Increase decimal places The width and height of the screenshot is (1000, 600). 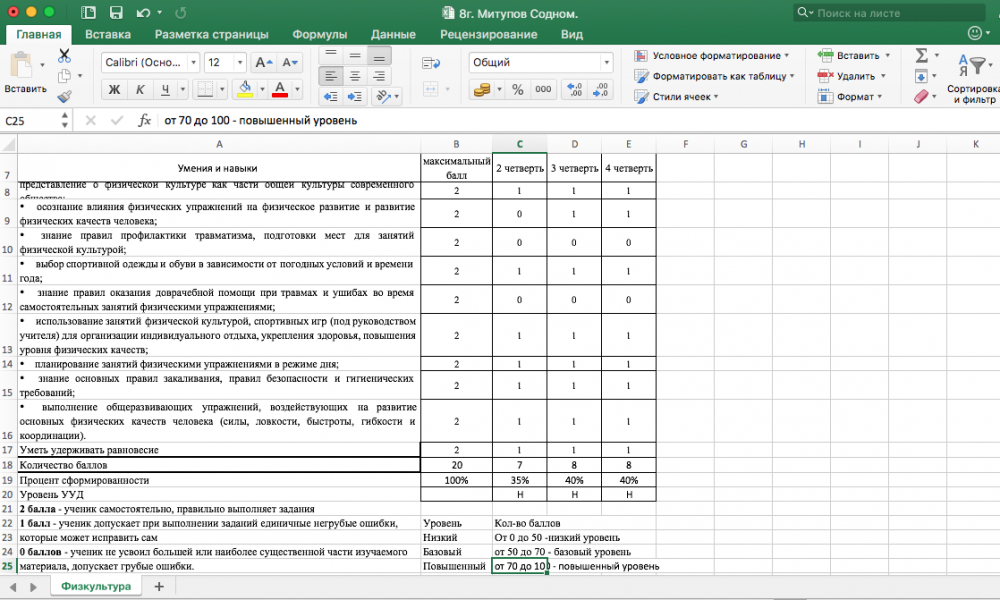[575, 90]
